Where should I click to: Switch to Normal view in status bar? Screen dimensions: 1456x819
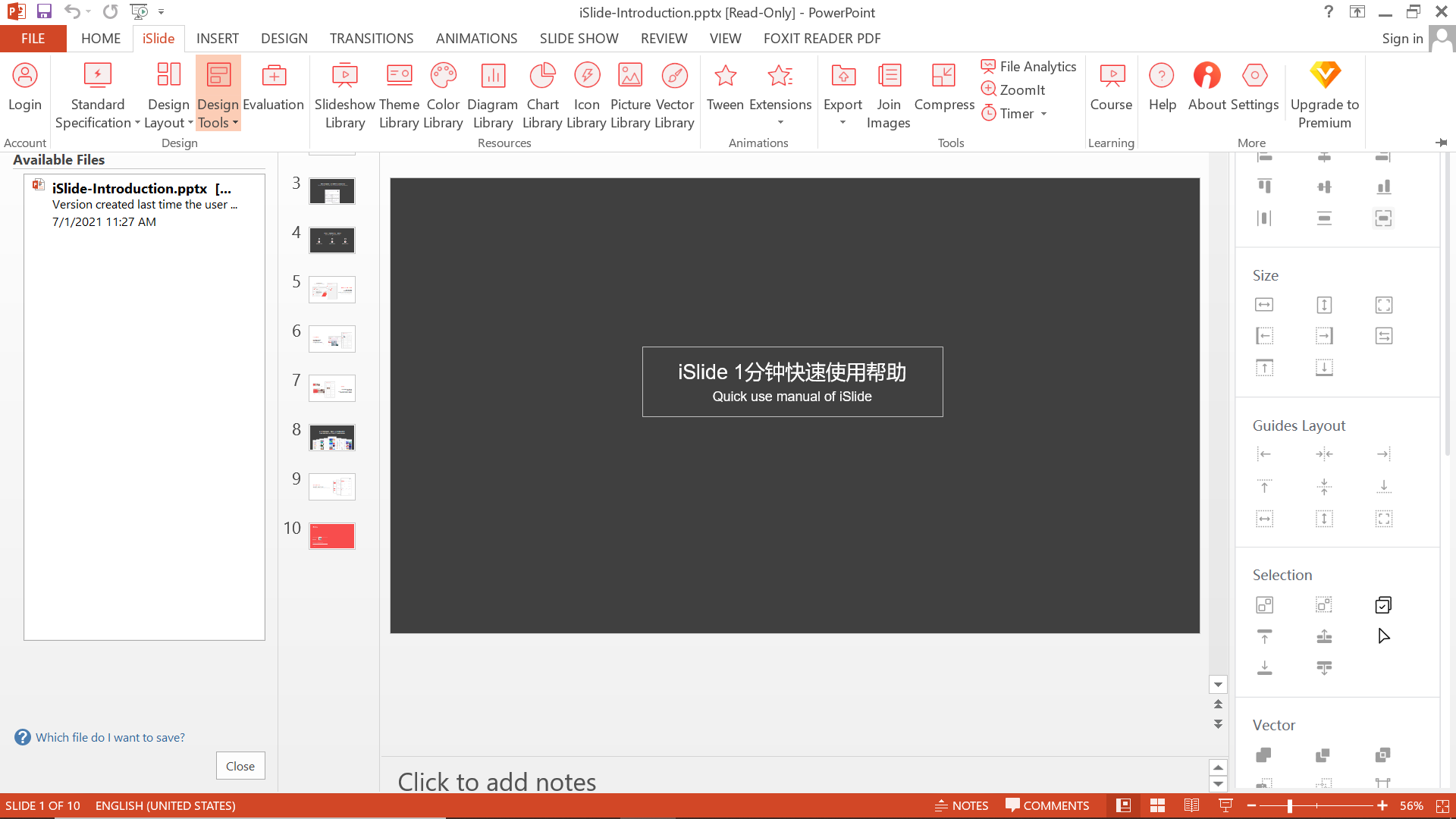click(1123, 805)
